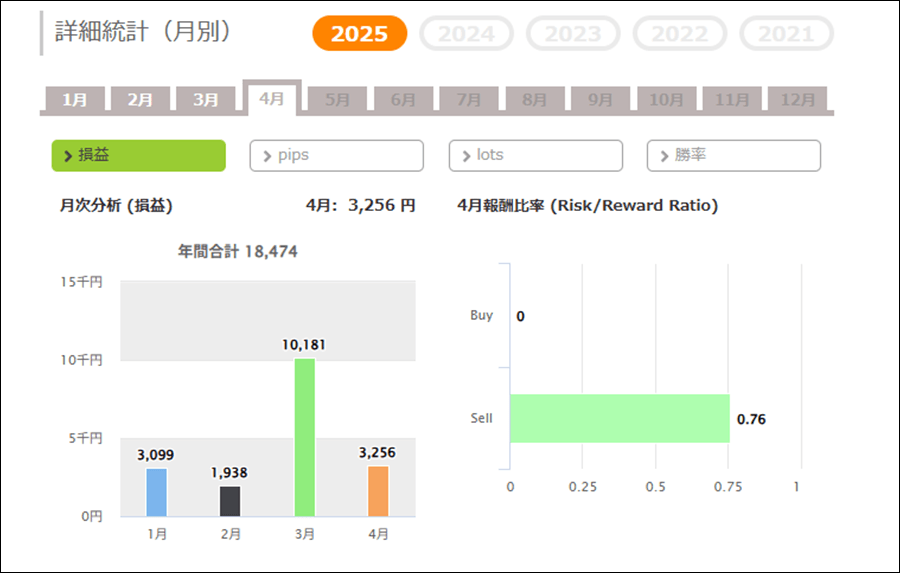Switch to the 2024 year view
The height and width of the screenshot is (573, 900).
(466, 33)
